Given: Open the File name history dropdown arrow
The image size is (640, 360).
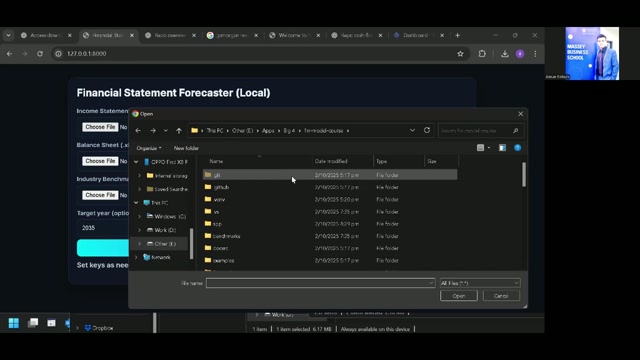Looking at the screenshot, I should point(431,283).
